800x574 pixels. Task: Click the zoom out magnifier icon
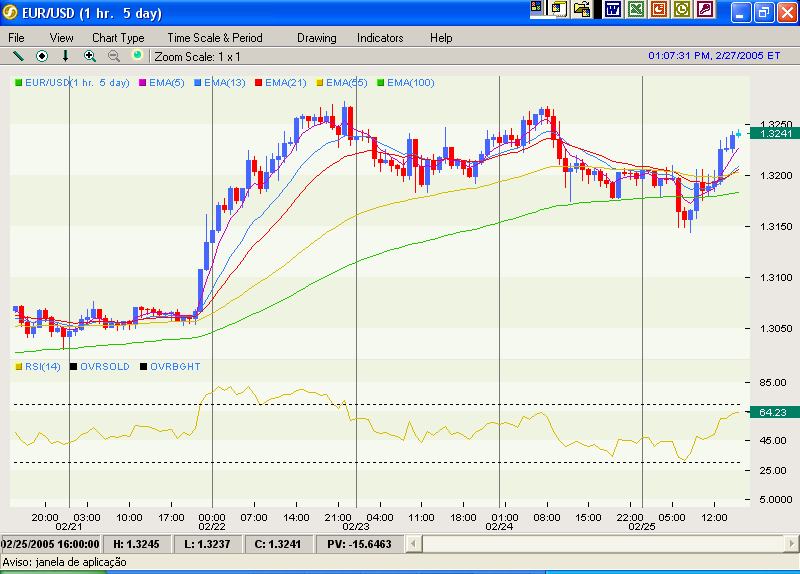tap(114, 56)
